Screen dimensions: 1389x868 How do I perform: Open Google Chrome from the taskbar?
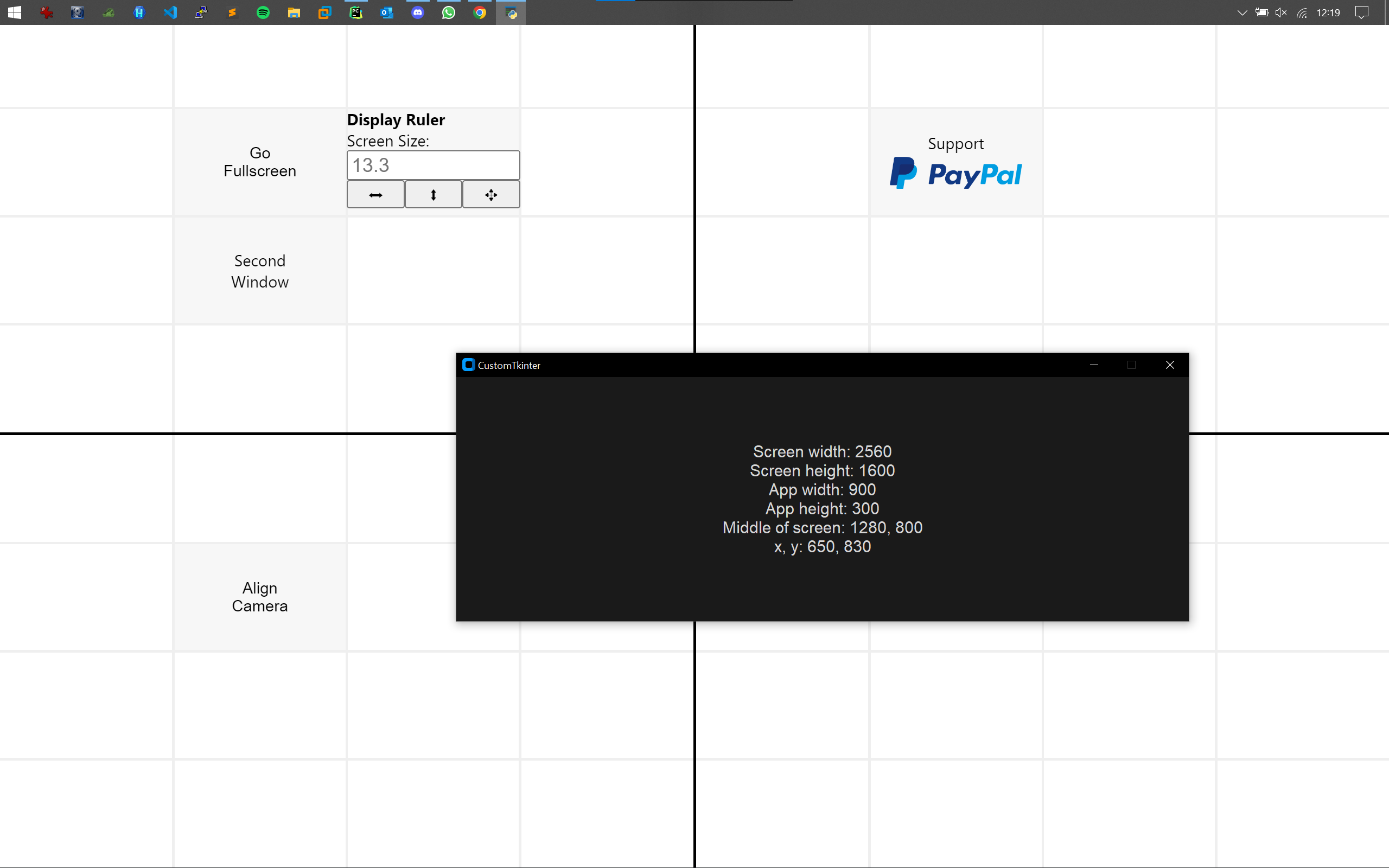click(480, 12)
